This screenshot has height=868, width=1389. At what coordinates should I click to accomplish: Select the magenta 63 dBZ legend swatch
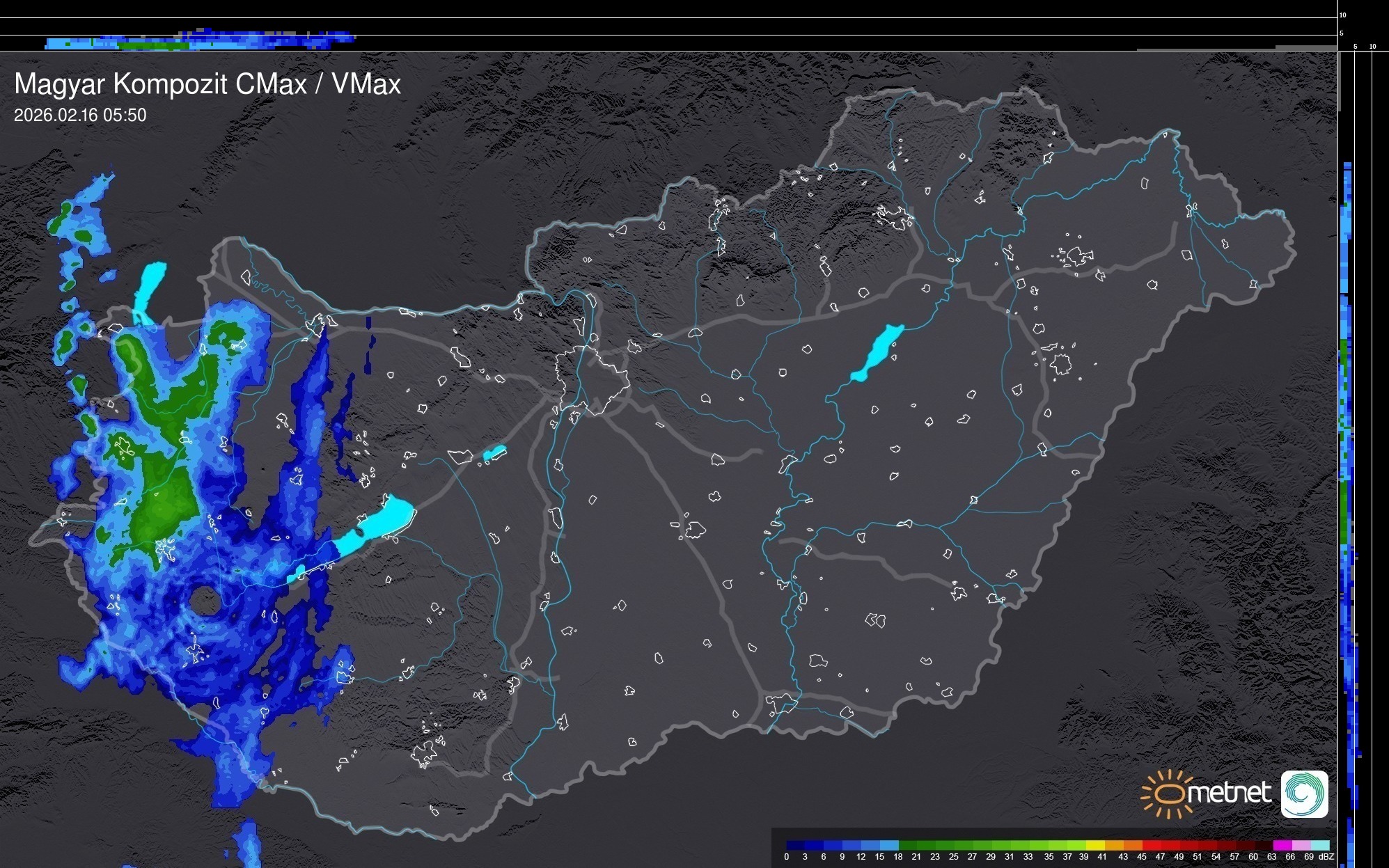click(x=1282, y=845)
